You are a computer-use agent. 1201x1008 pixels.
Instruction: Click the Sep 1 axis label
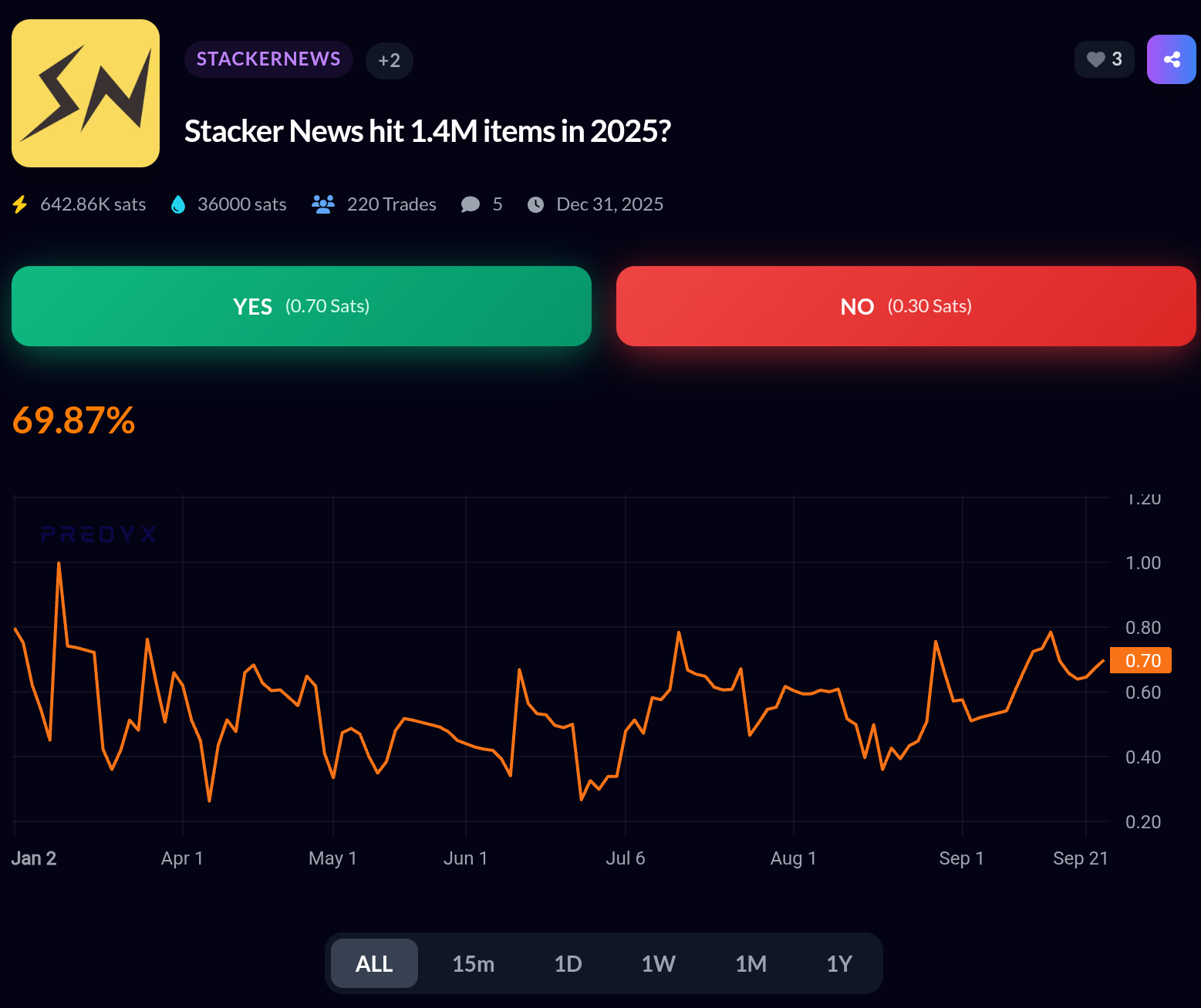pos(962,858)
